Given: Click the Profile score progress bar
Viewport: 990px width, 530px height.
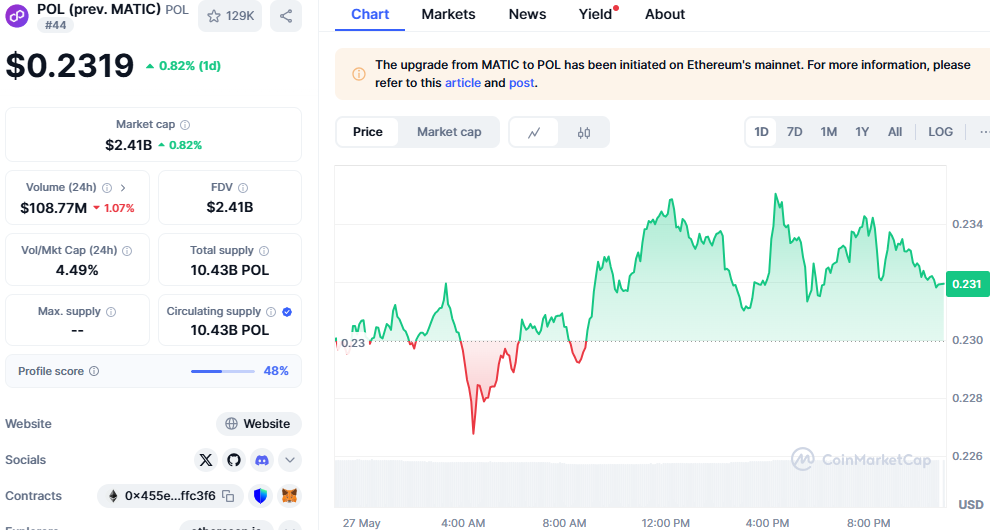Looking at the screenshot, I should pyautogui.click(x=222, y=371).
